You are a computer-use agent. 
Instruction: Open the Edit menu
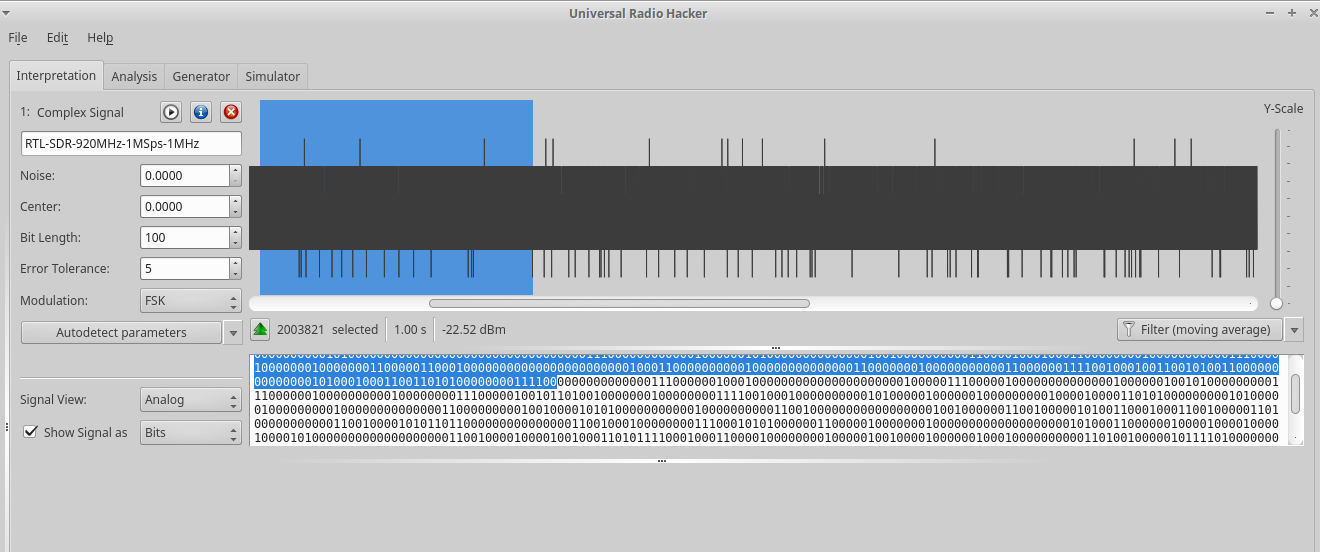[x=57, y=38]
